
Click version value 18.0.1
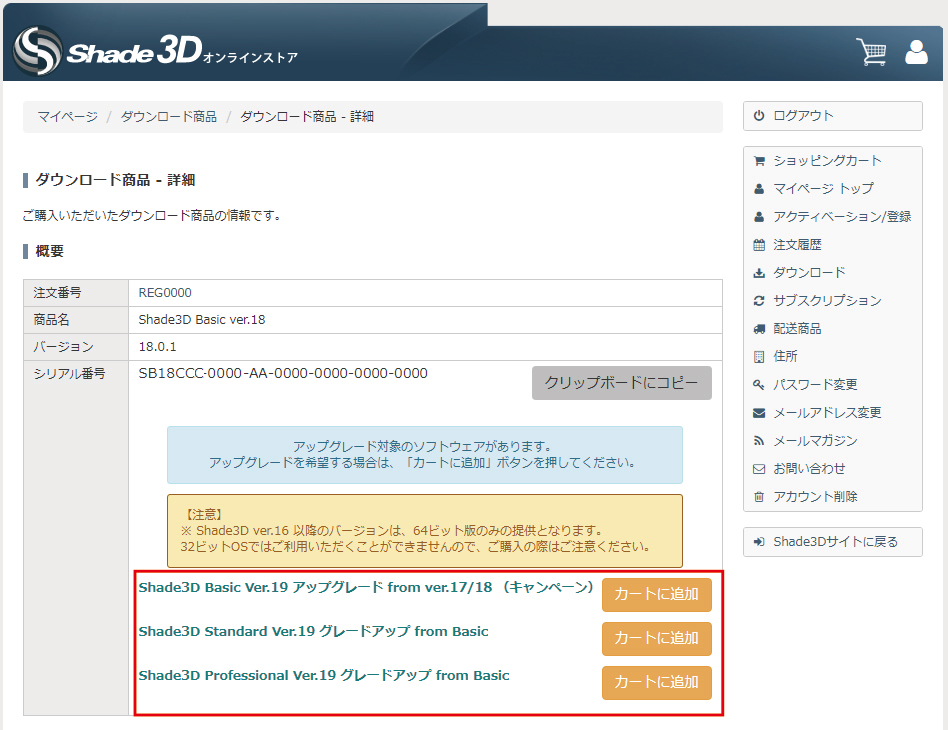tap(157, 347)
